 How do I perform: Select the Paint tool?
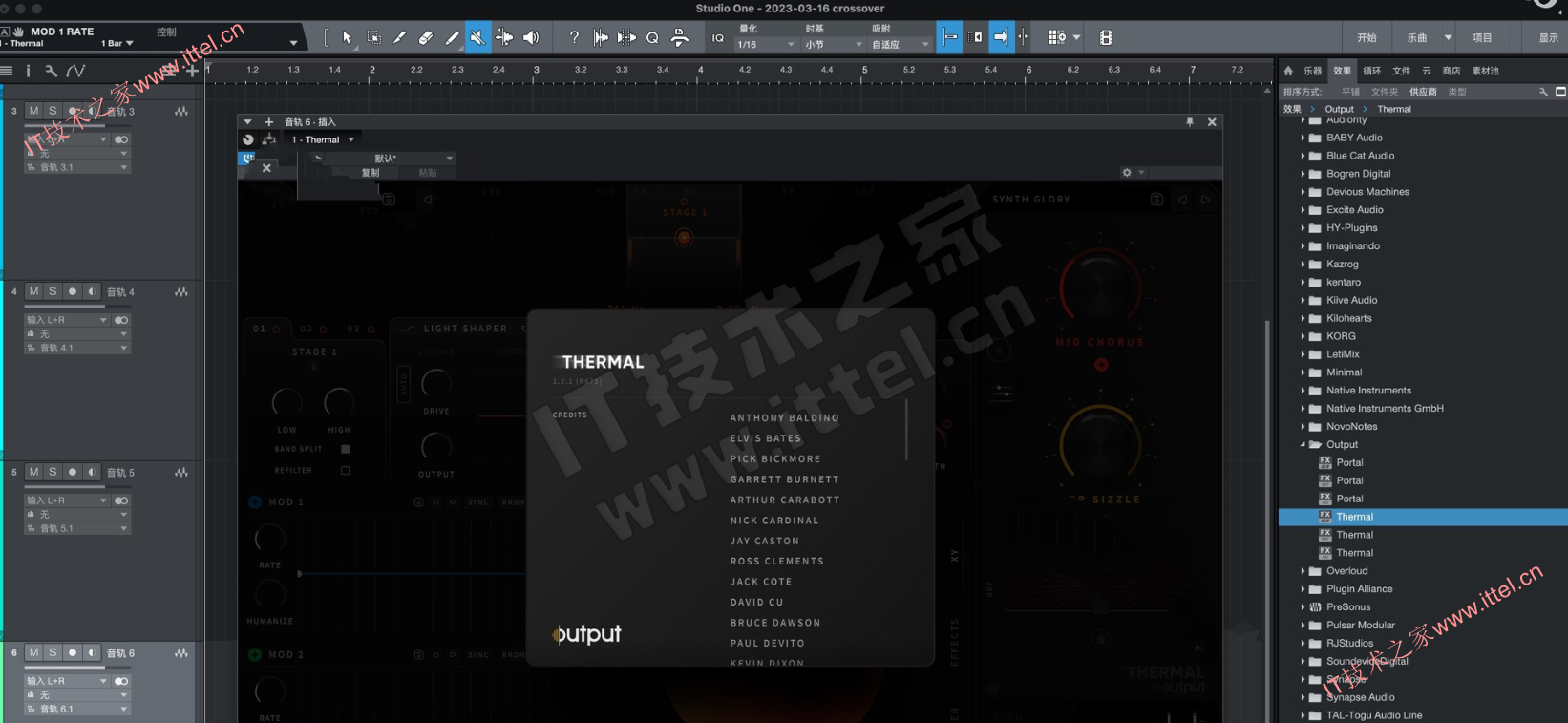click(x=452, y=38)
